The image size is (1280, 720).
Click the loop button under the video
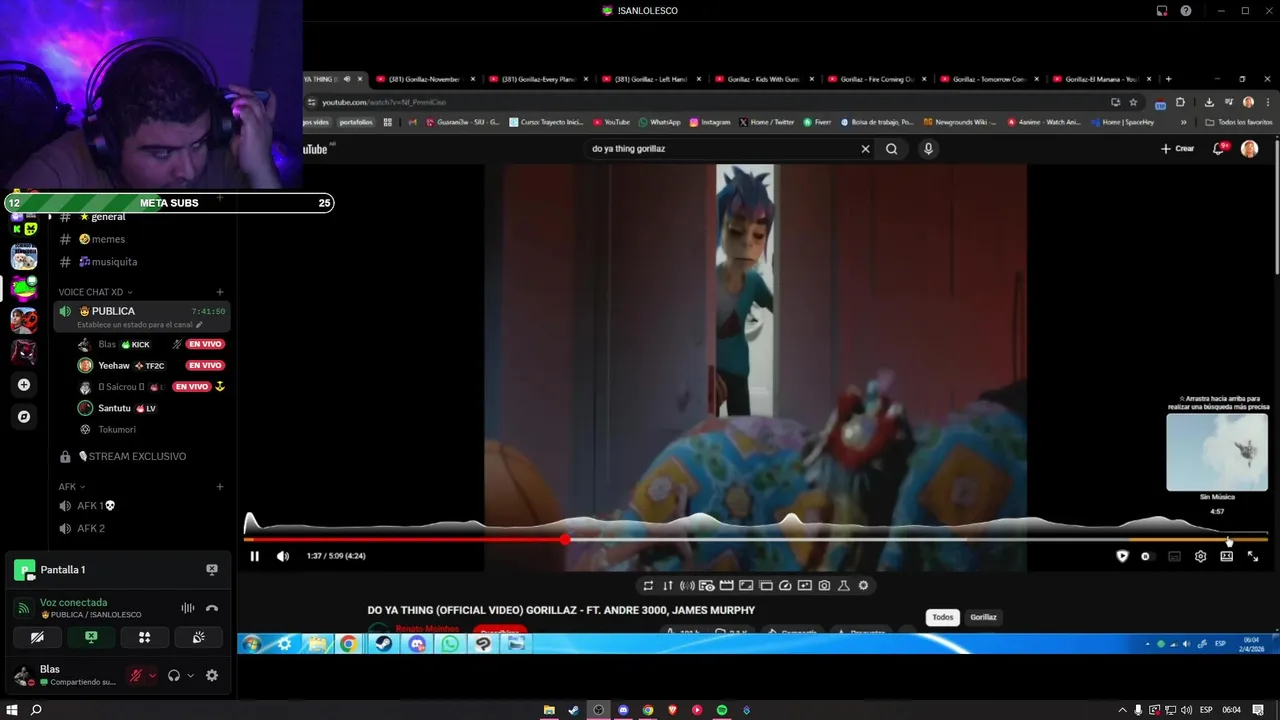coord(648,586)
